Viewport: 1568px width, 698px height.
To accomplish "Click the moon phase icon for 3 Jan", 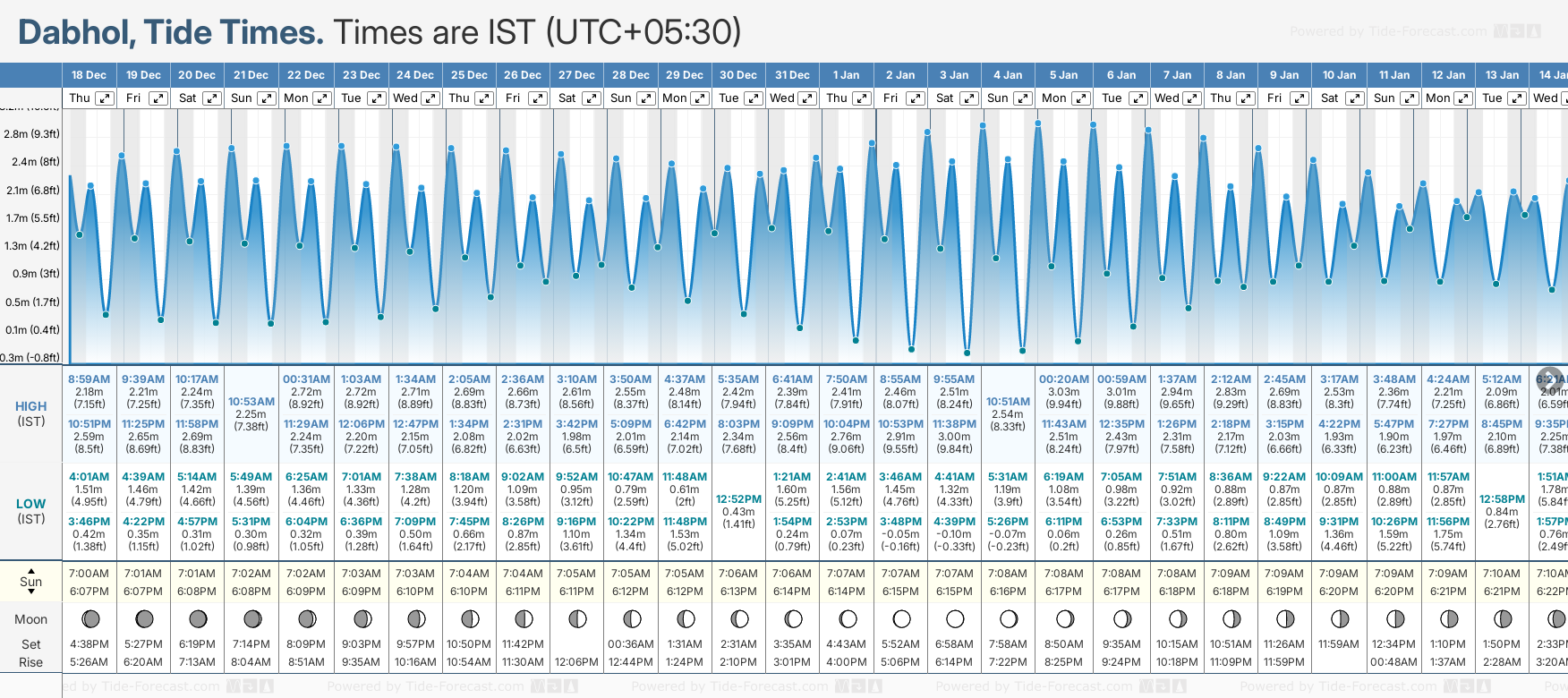I will (955, 618).
